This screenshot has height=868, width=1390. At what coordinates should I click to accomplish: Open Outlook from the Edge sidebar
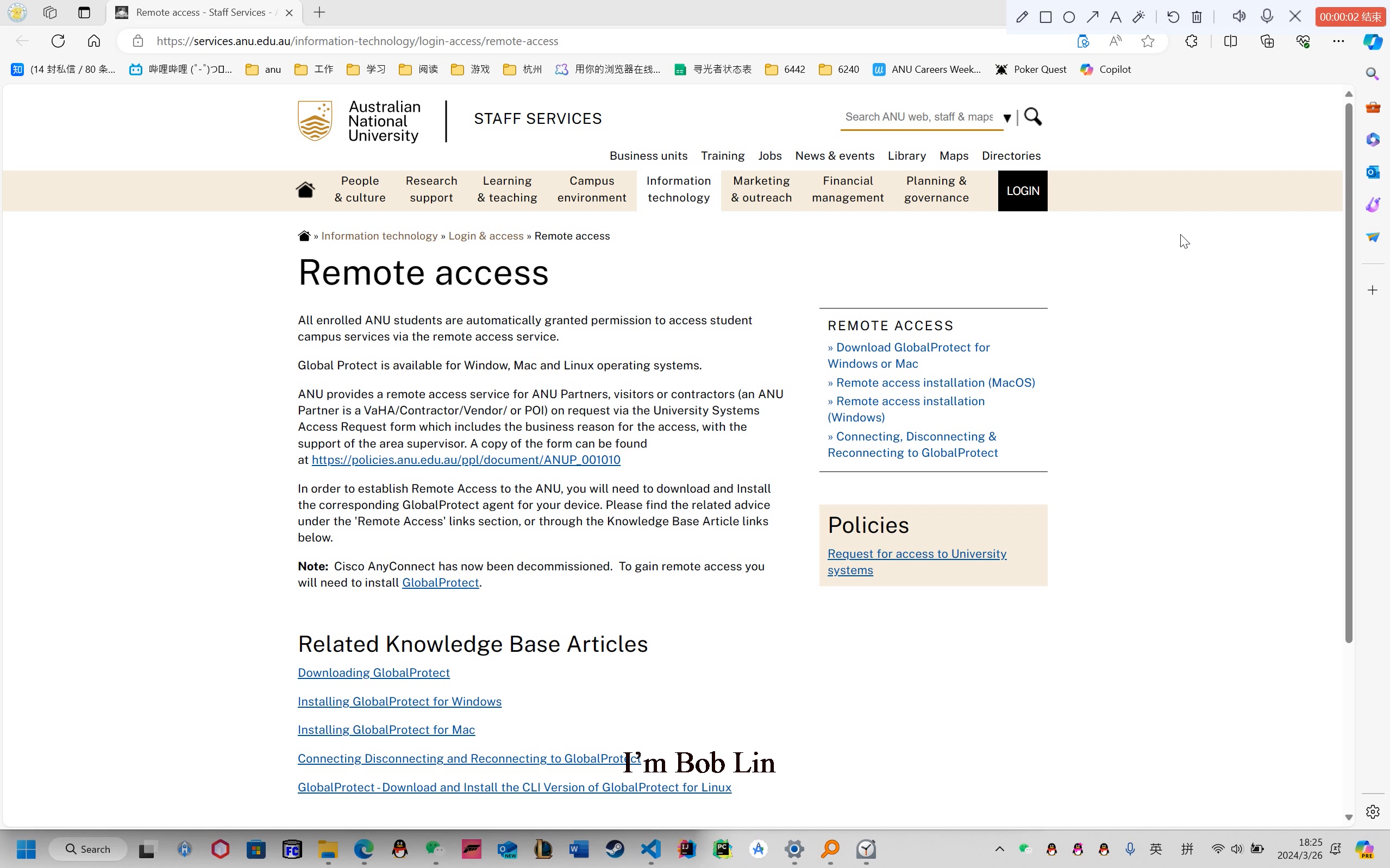(x=1373, y=172)
